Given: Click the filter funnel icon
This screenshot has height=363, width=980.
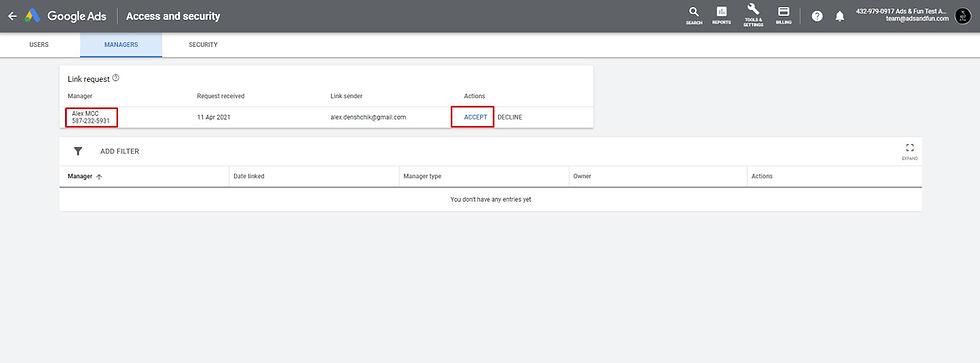Looking at the screenshot, I should tap(78, 151).
